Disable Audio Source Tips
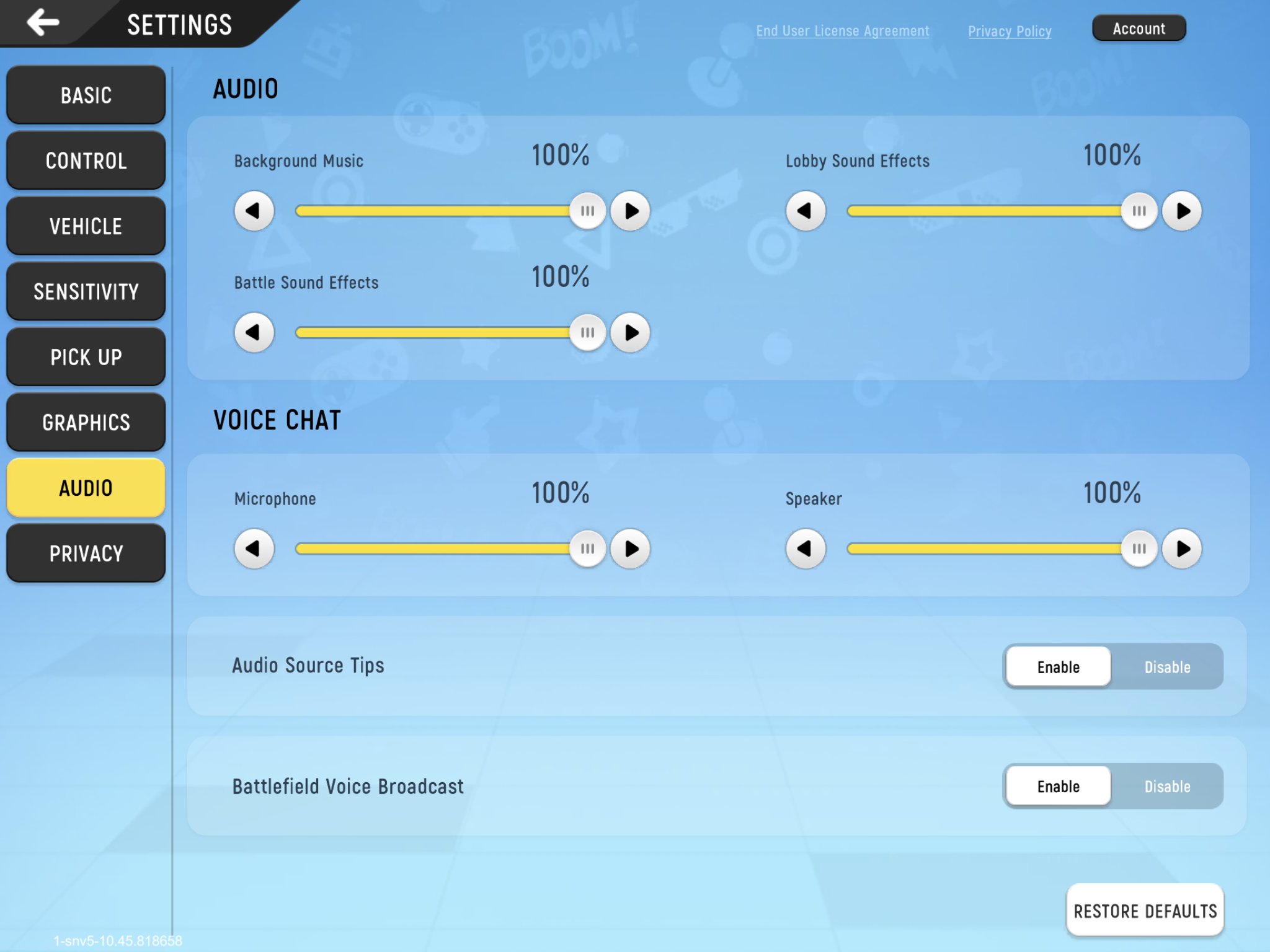 [1166, 667]
